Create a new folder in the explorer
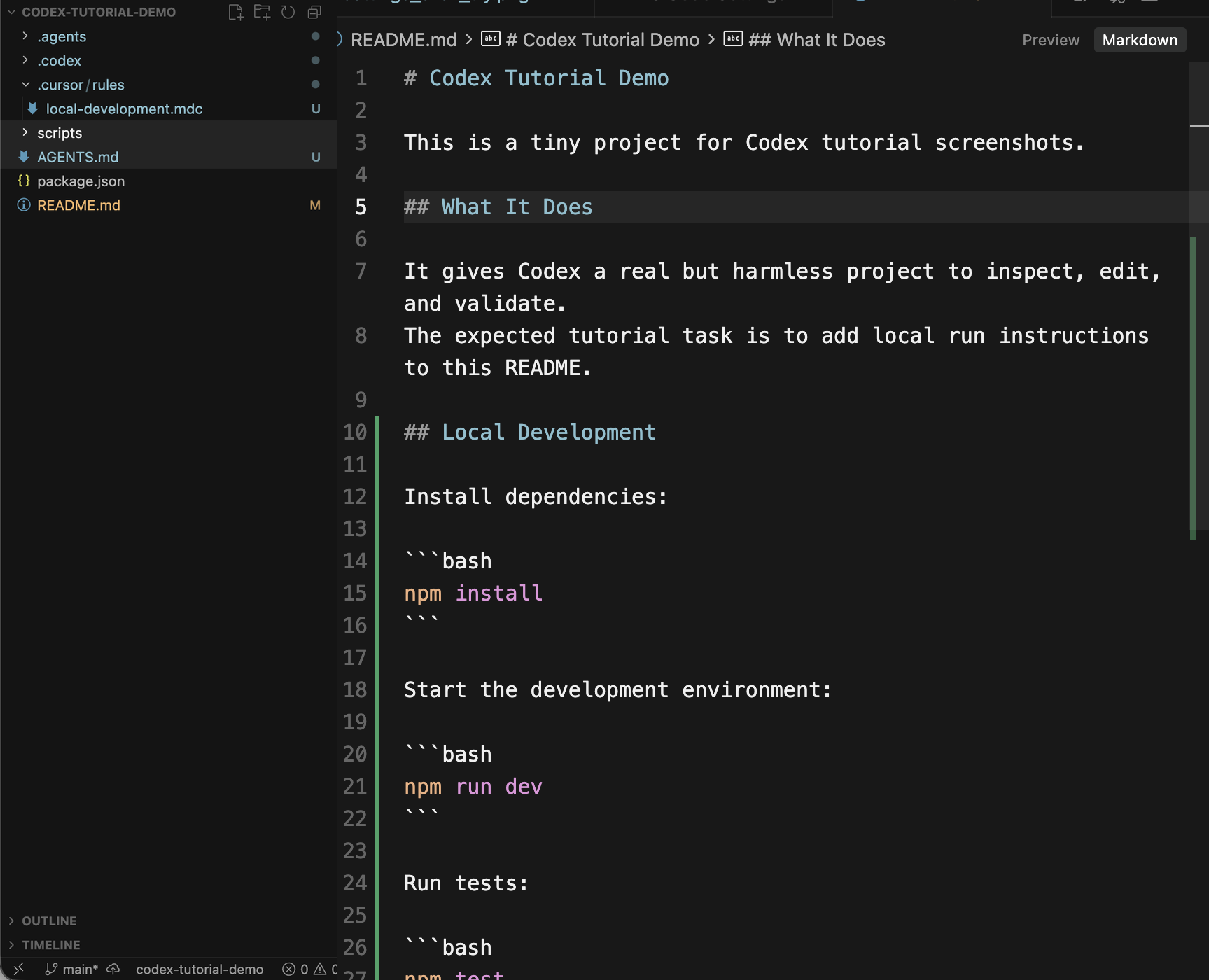This screenshot has width=1209, height=980. coord(262,12)
